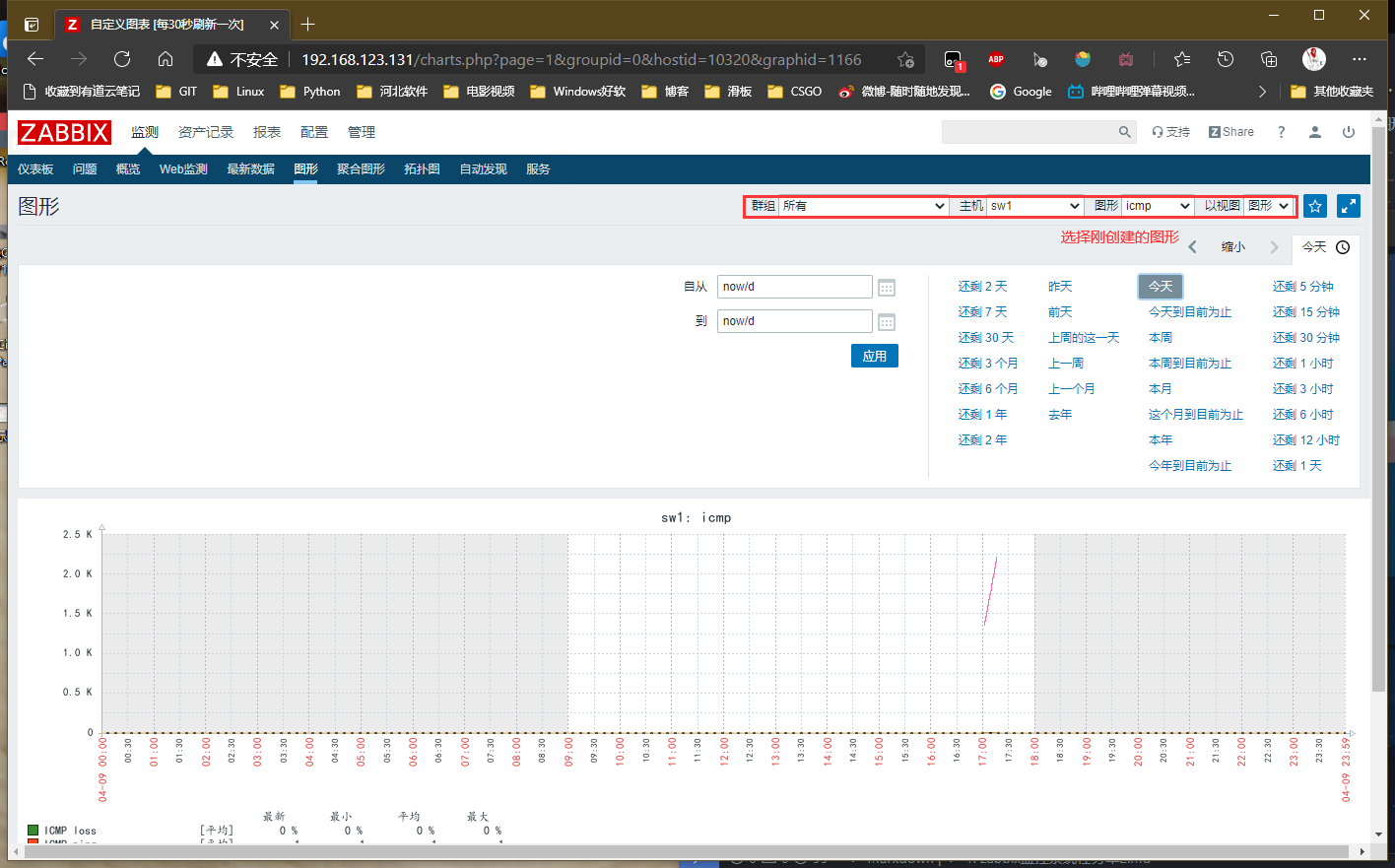
Task: Select 还剩 30 分钟 preset
Action: [x=1305, y=338]
